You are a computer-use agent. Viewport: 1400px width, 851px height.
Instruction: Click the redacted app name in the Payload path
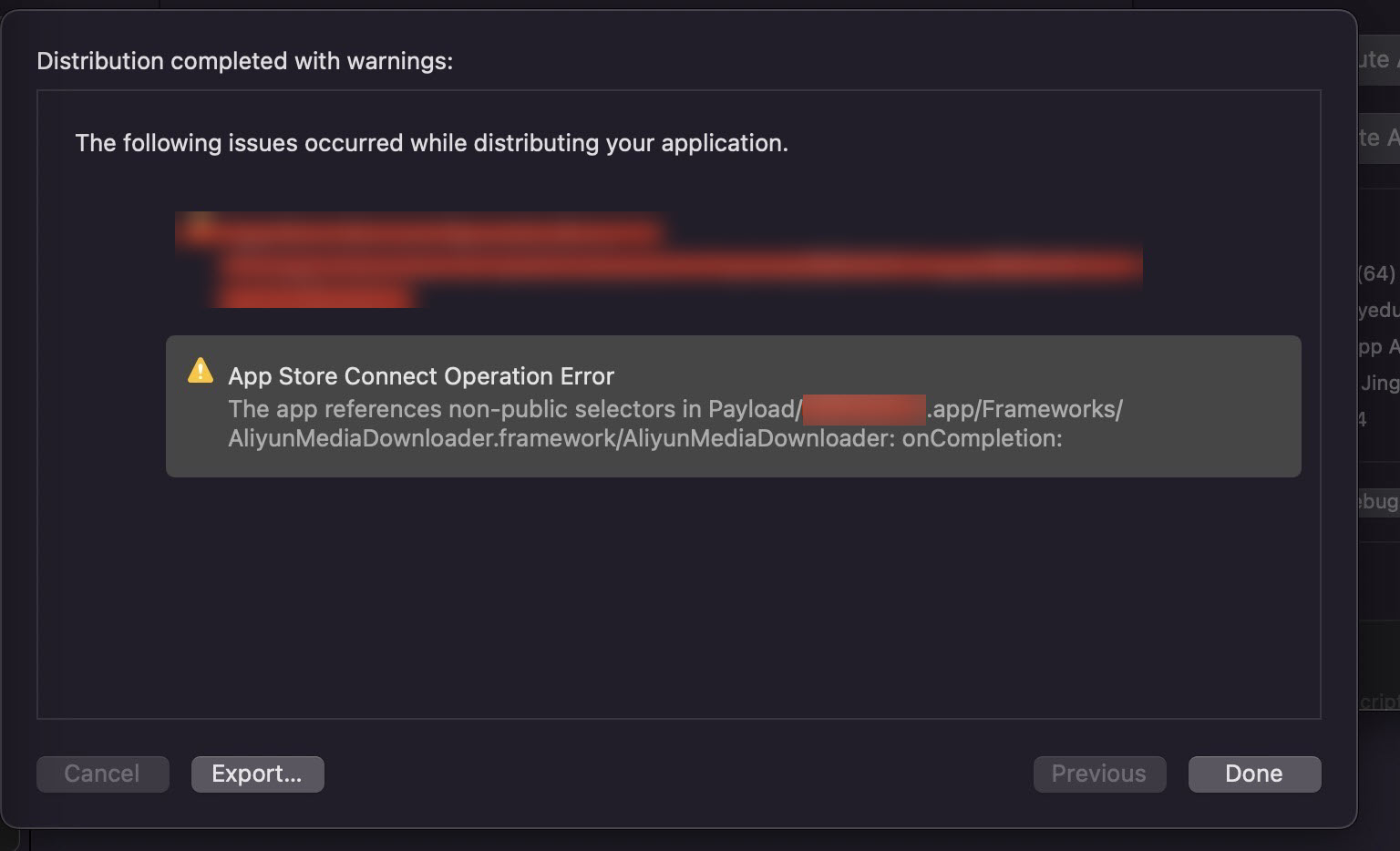(863, 409)
